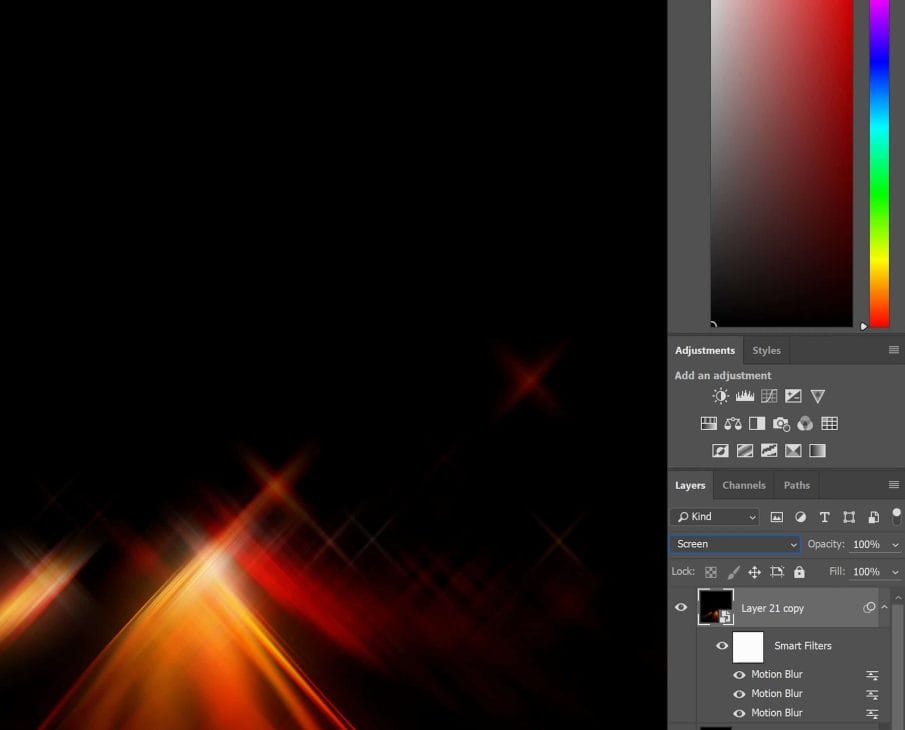This screenshot has width=905, height=730.
Task: Filter layers by type (T icon)
Action: [x=824, y=517]
